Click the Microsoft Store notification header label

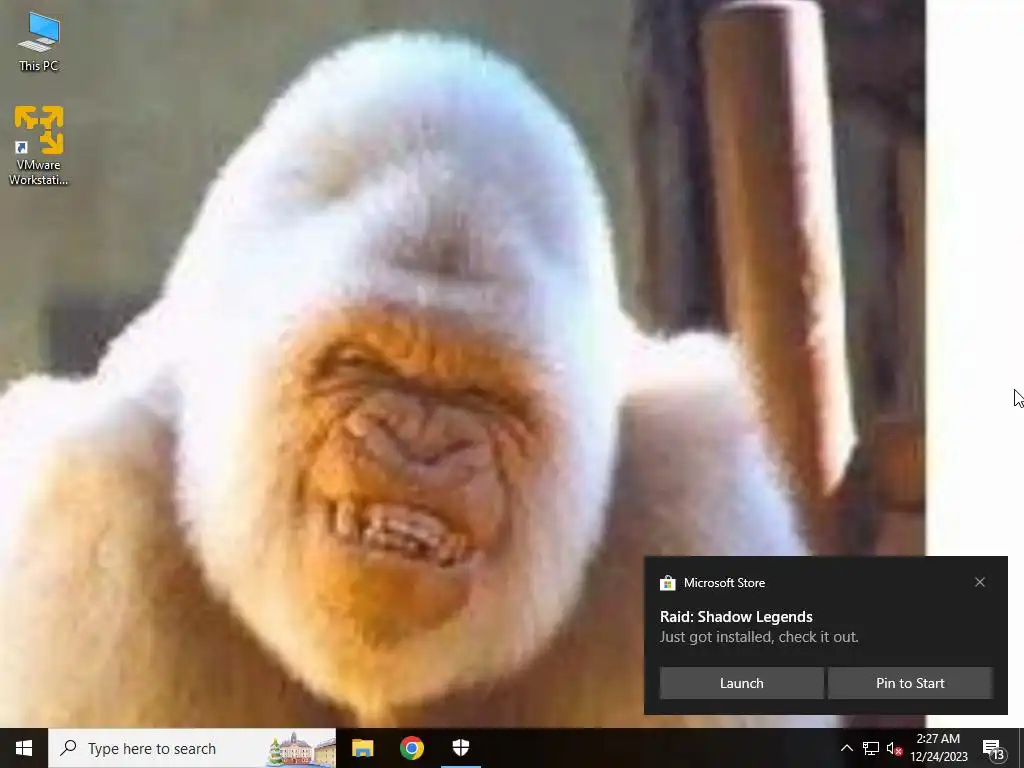click(724, 583)
